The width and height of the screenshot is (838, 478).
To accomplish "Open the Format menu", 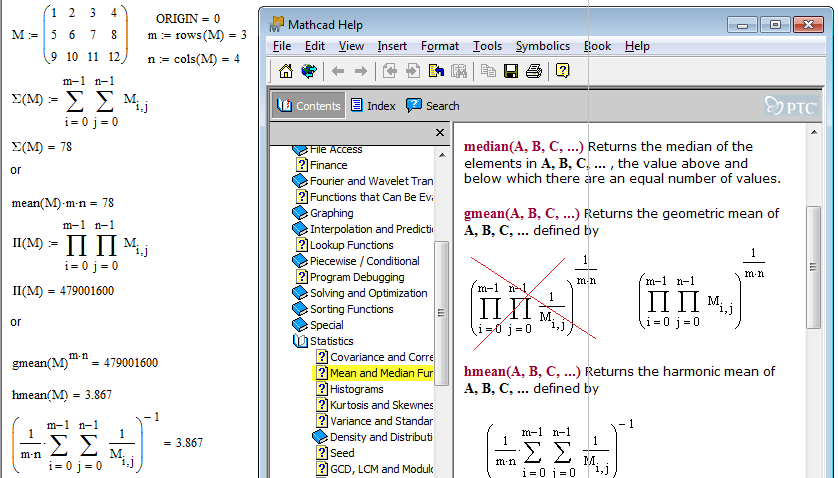I will point(440,46).
